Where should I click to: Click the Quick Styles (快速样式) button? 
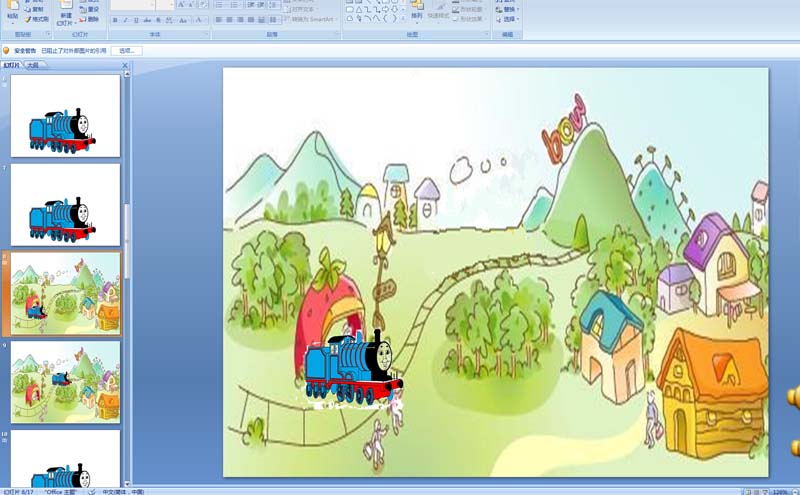(438, 11)
